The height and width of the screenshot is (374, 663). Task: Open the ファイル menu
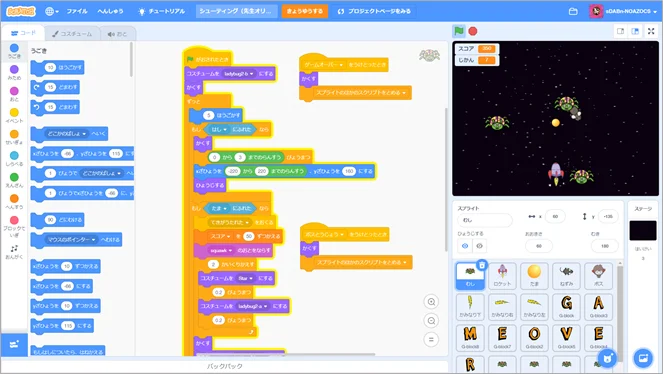click(x=77, y=11)
